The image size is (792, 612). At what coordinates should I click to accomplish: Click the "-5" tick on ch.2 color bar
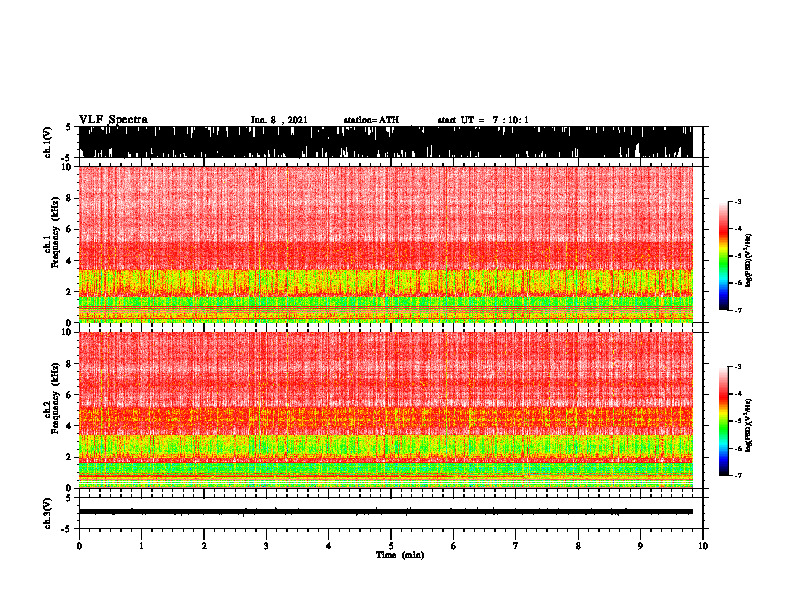tap(737, 421)
